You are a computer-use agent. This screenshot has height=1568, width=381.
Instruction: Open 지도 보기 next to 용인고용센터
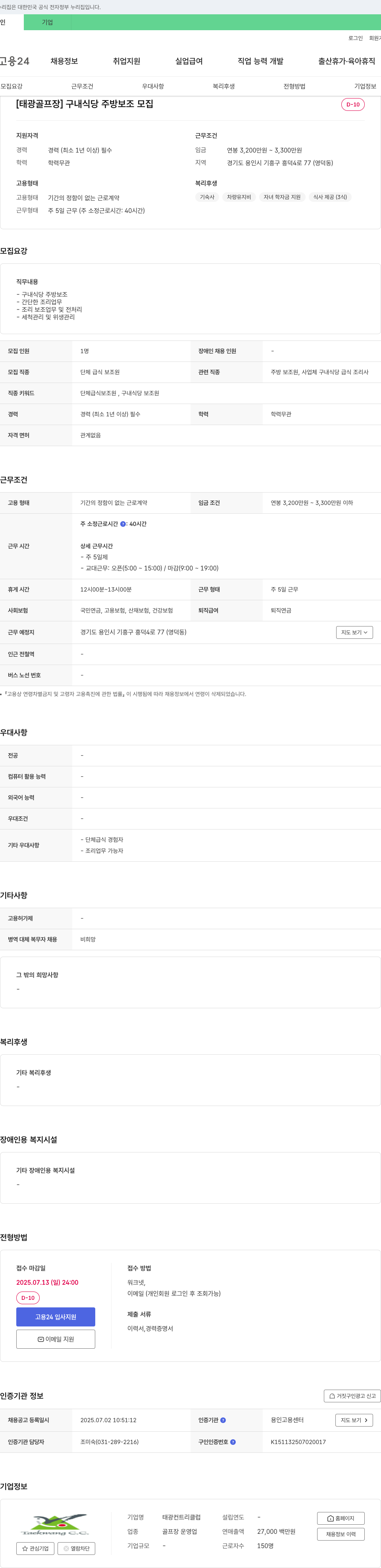354,1420
